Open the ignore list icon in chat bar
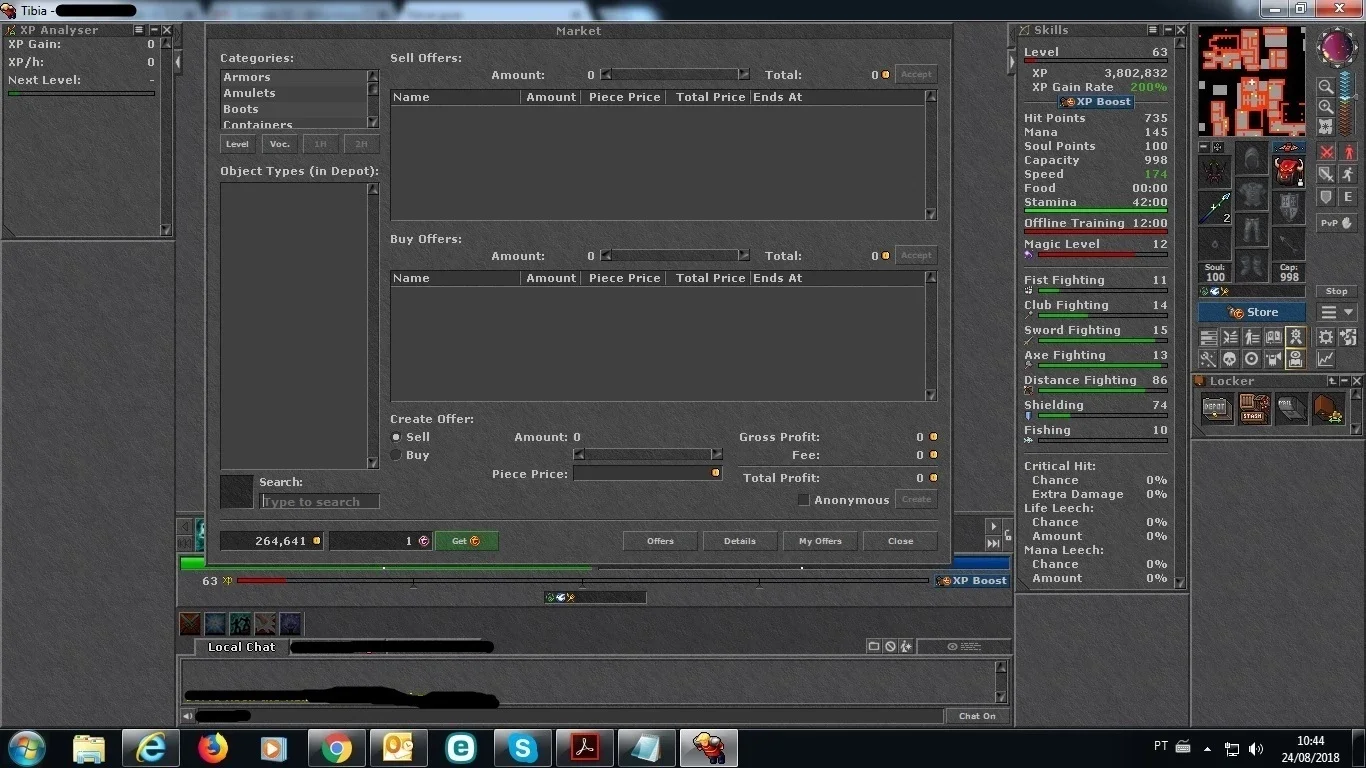 click(x=891, y=647)
